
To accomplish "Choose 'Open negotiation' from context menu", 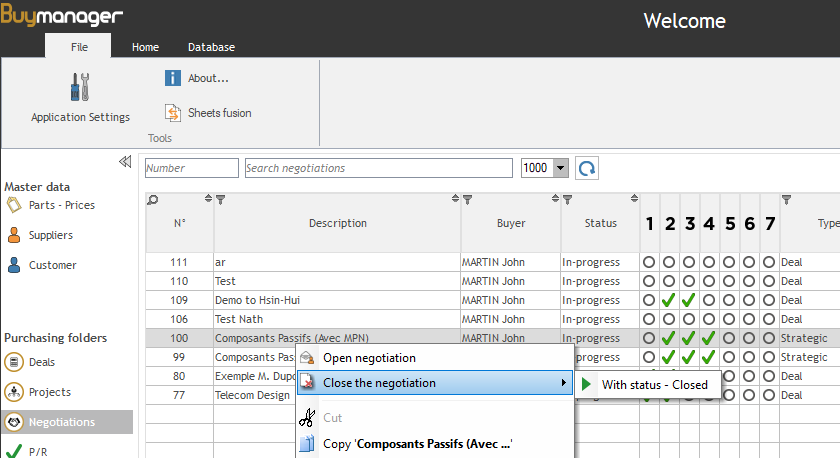I will tap(369, 358).
